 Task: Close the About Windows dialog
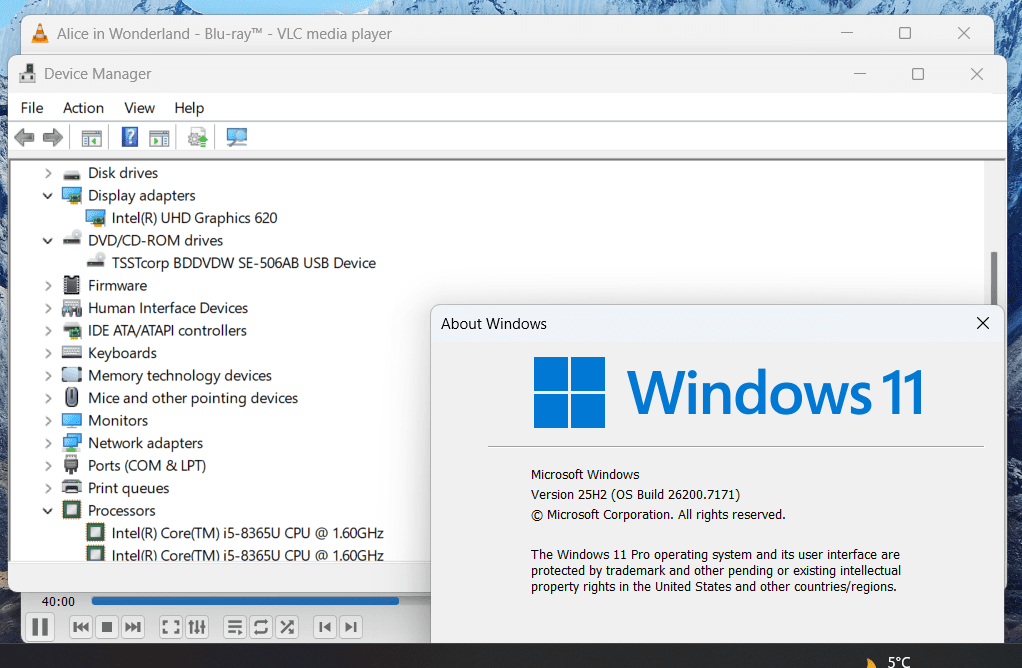pyautogui.click(x=983, y=323)
